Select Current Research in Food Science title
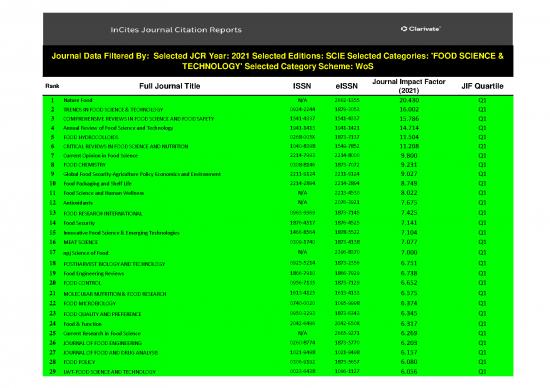The height and width of the screenshot is (388, 550). [102, 333]
